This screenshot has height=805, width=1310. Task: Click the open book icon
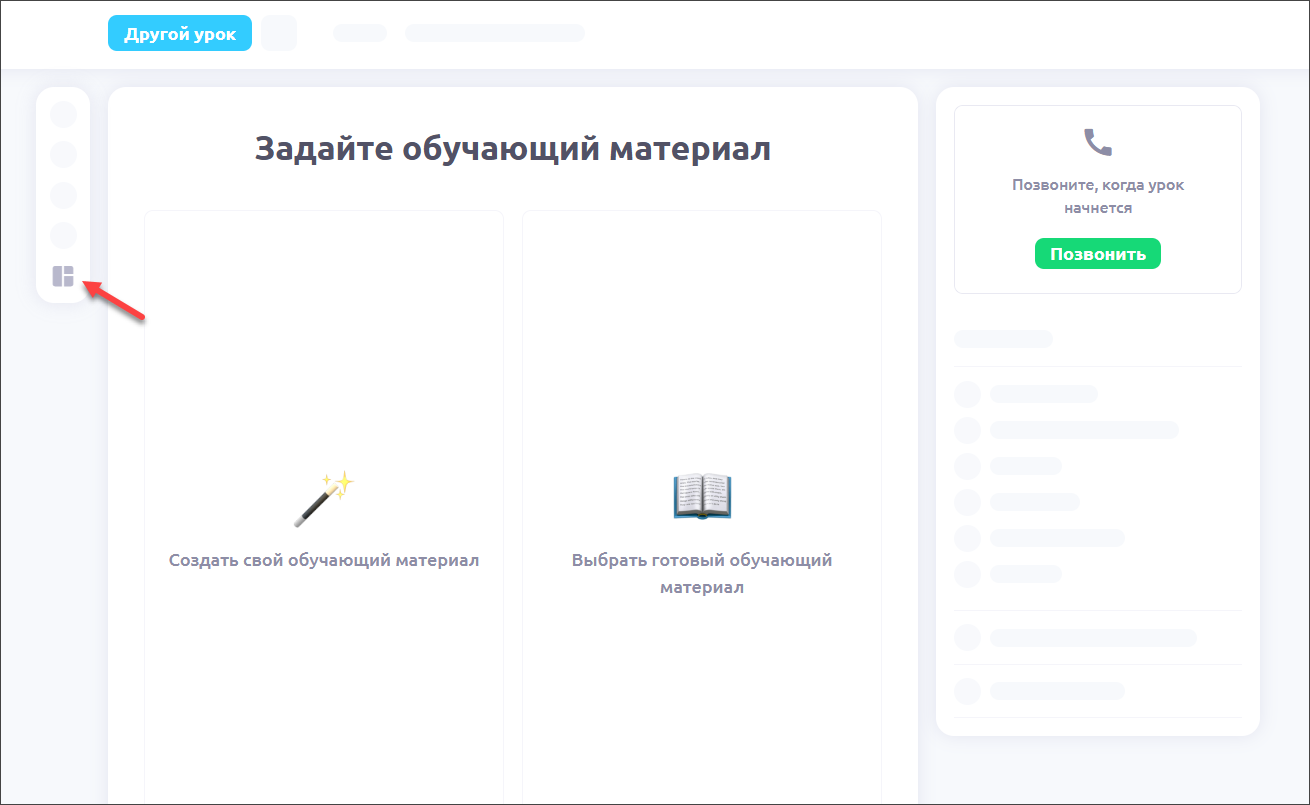pos(702,496)
